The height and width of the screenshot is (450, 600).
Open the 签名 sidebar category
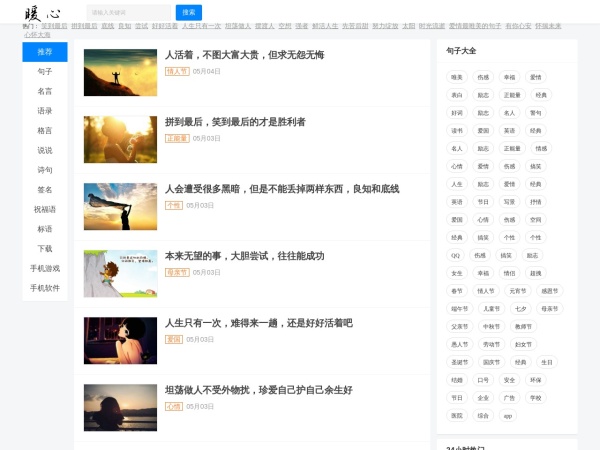45,190
